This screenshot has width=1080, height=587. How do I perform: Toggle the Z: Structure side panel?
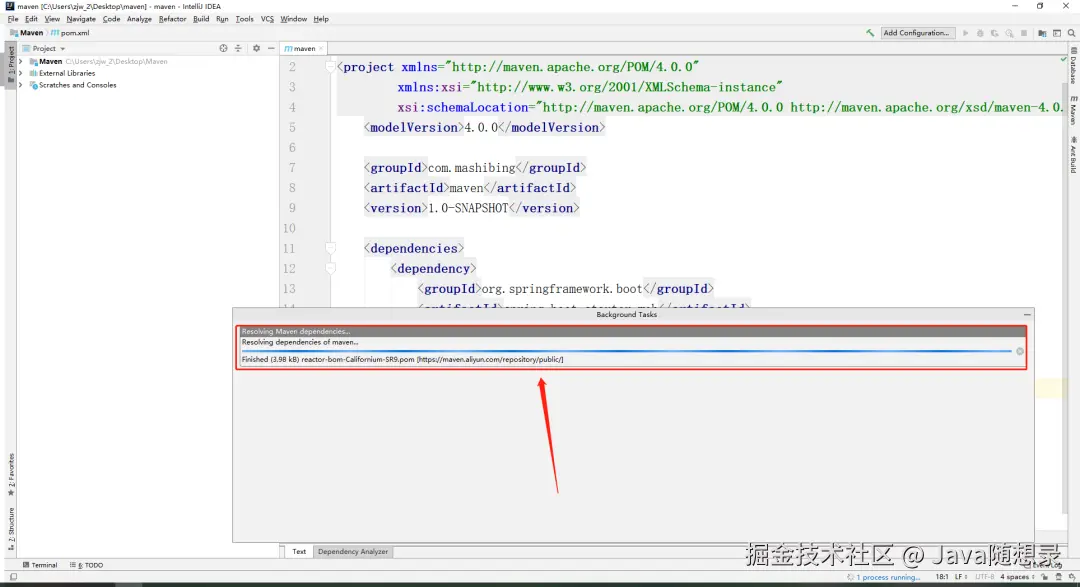pyautogui.click(x=10, y=528)
